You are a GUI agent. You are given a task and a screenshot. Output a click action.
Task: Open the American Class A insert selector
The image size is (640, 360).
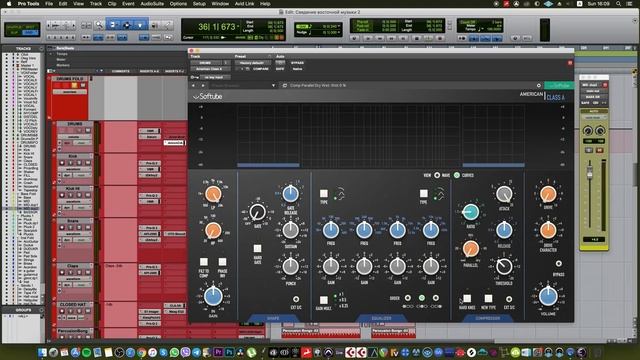[x=210, y=69]
